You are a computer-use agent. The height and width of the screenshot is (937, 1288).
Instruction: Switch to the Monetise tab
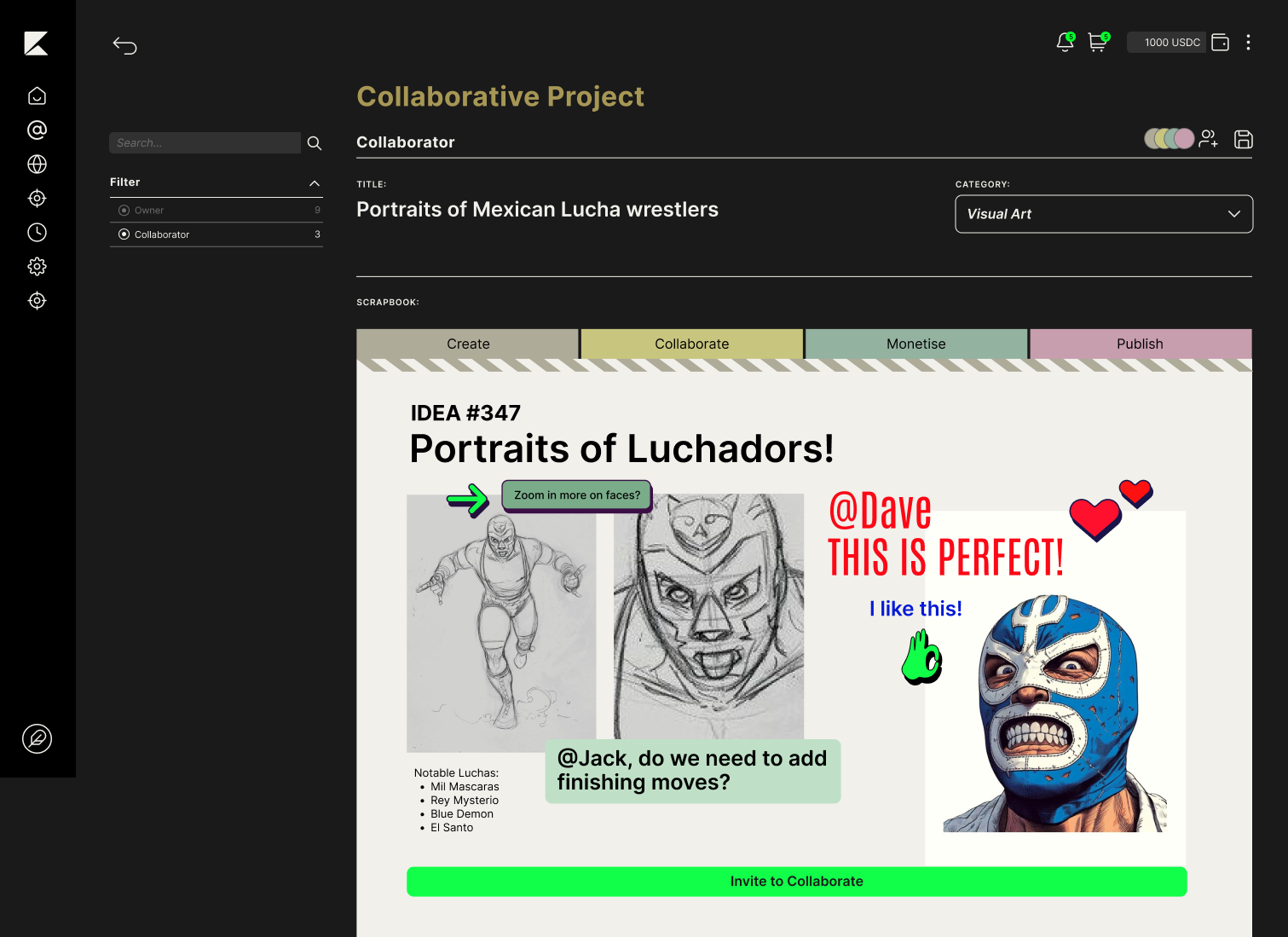[x=916, y=344]
